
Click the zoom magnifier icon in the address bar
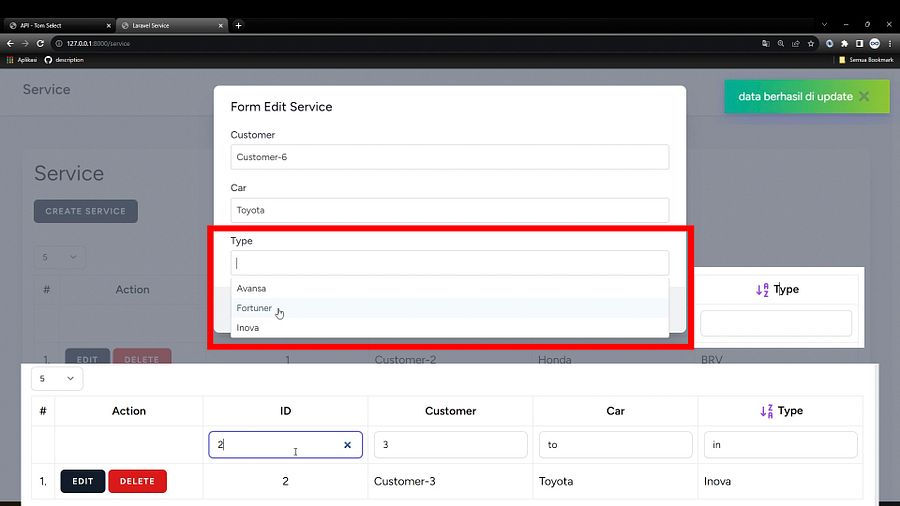[781, 44]
